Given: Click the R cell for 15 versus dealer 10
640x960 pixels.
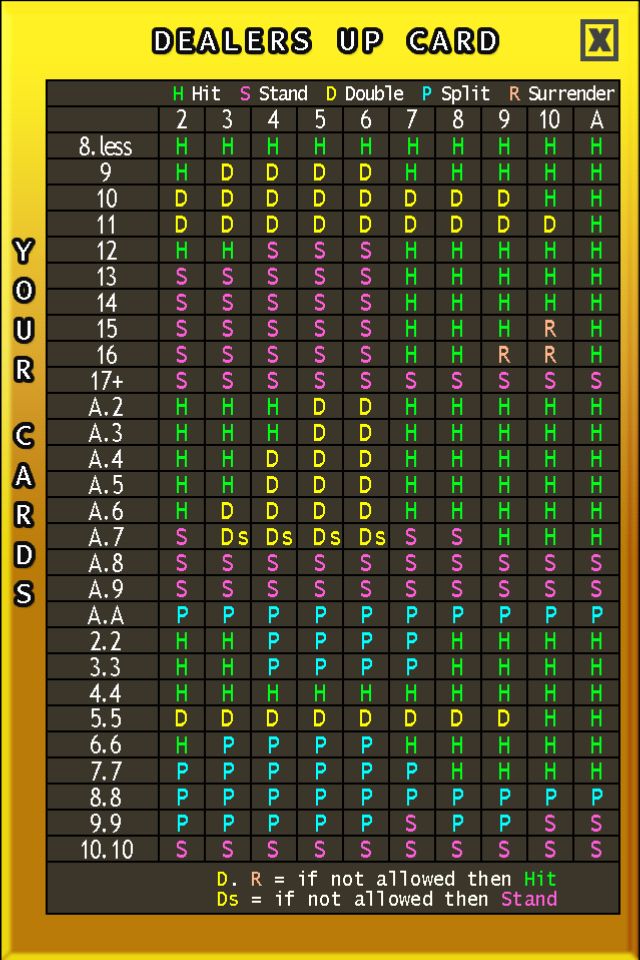Looking at the screenshot, I should (x=550, y=329).
